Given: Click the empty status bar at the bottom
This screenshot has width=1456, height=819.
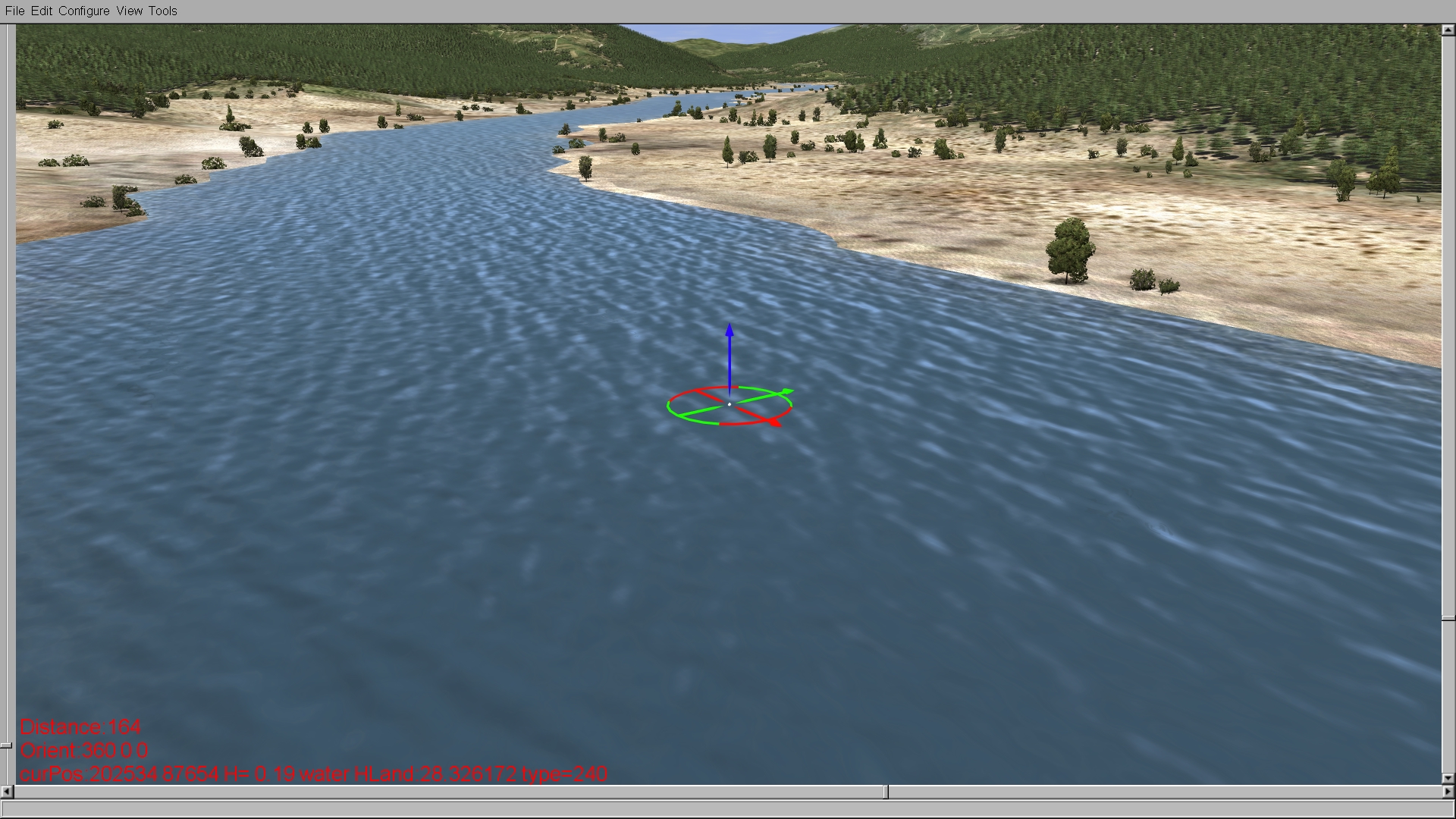Looking at the screenshot, I should [728, 808].
